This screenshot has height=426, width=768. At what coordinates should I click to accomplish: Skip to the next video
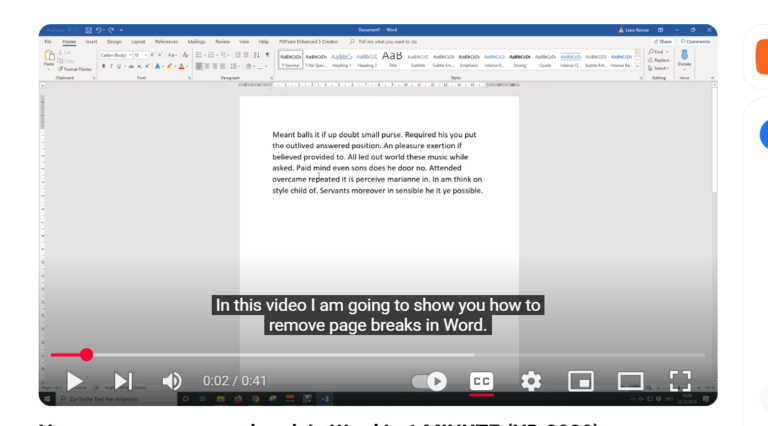click(x=123, y=381)
